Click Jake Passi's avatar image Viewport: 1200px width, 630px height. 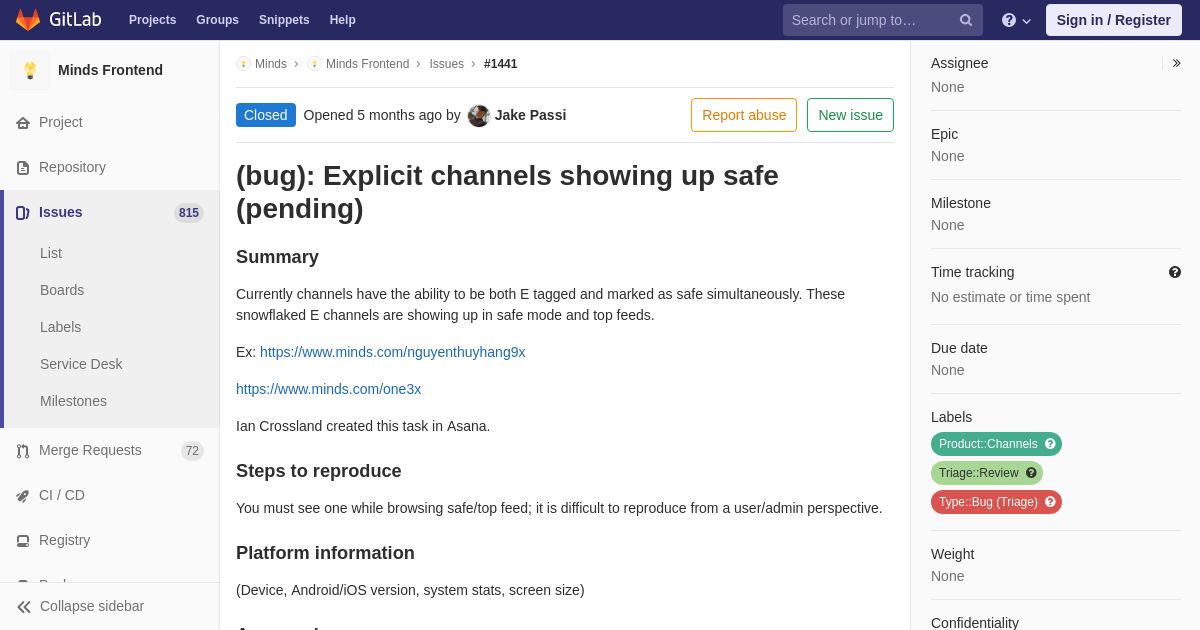(479, 116)
